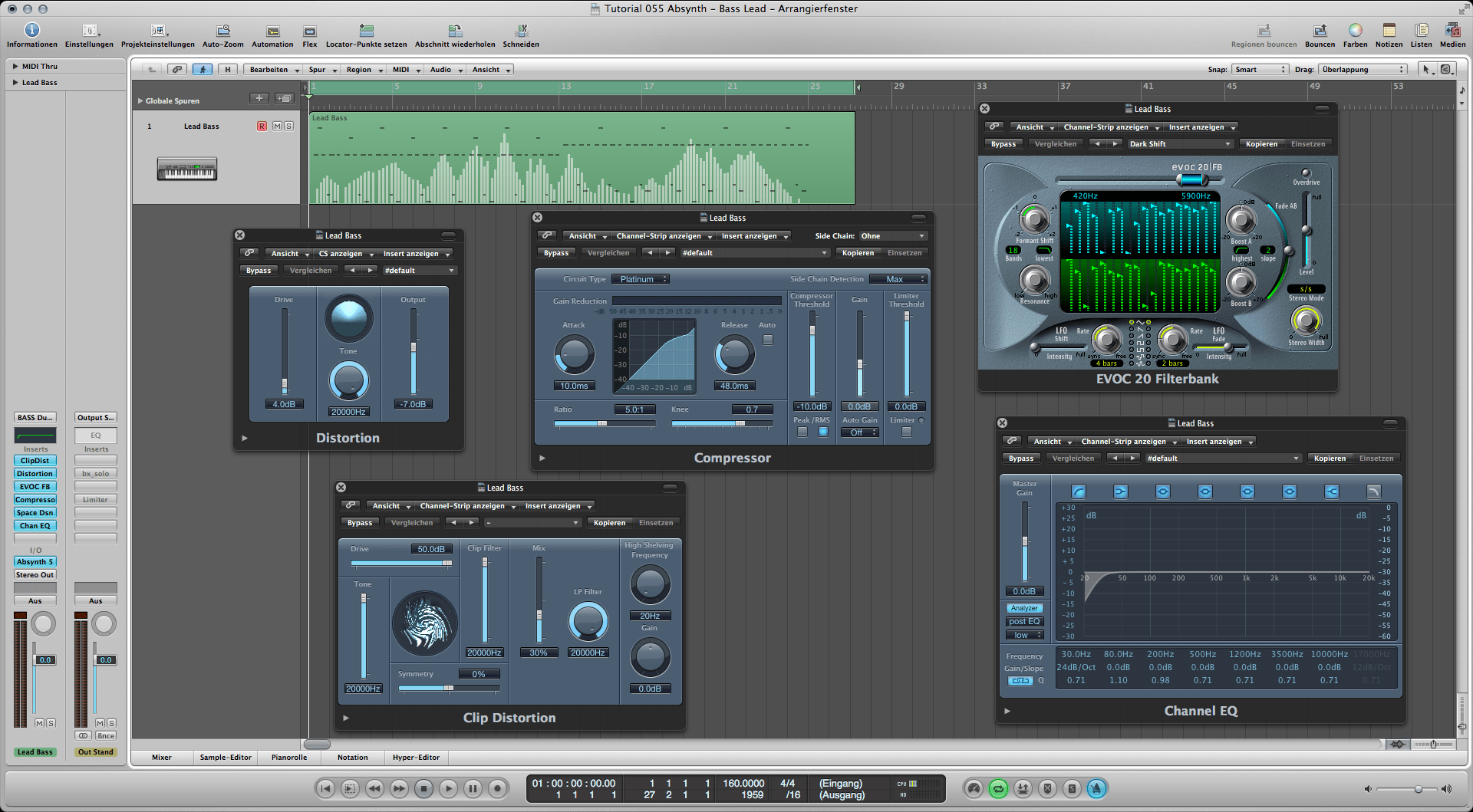Click the Drive value field in Clip Distortion
1473x812 pixels.
coord(431,549)
